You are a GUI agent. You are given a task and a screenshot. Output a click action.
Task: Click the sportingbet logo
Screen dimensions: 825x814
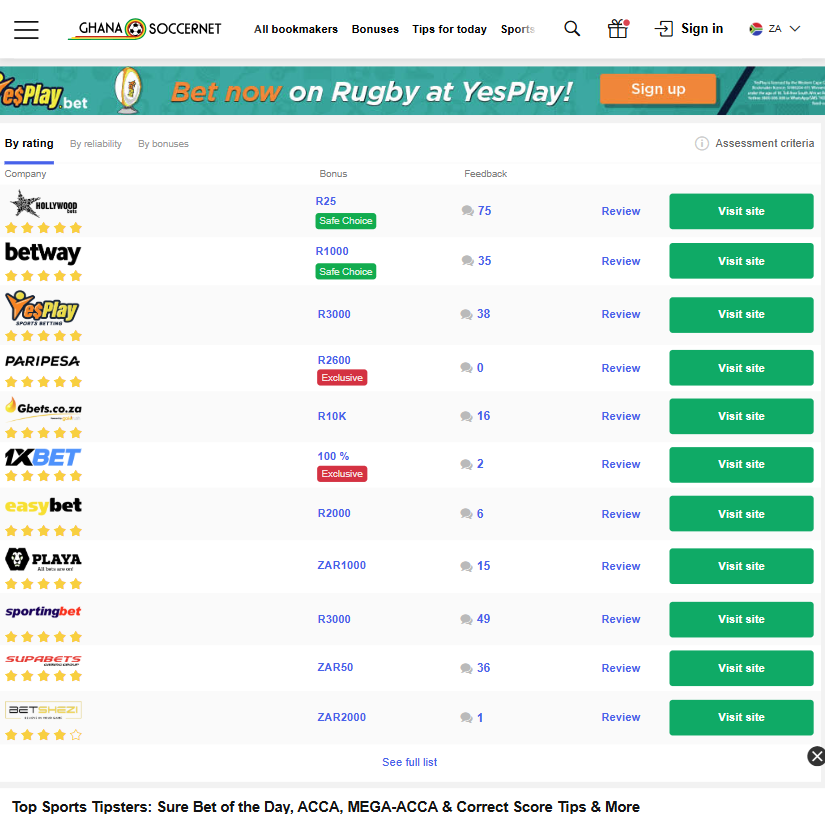(x=43, y=611)
